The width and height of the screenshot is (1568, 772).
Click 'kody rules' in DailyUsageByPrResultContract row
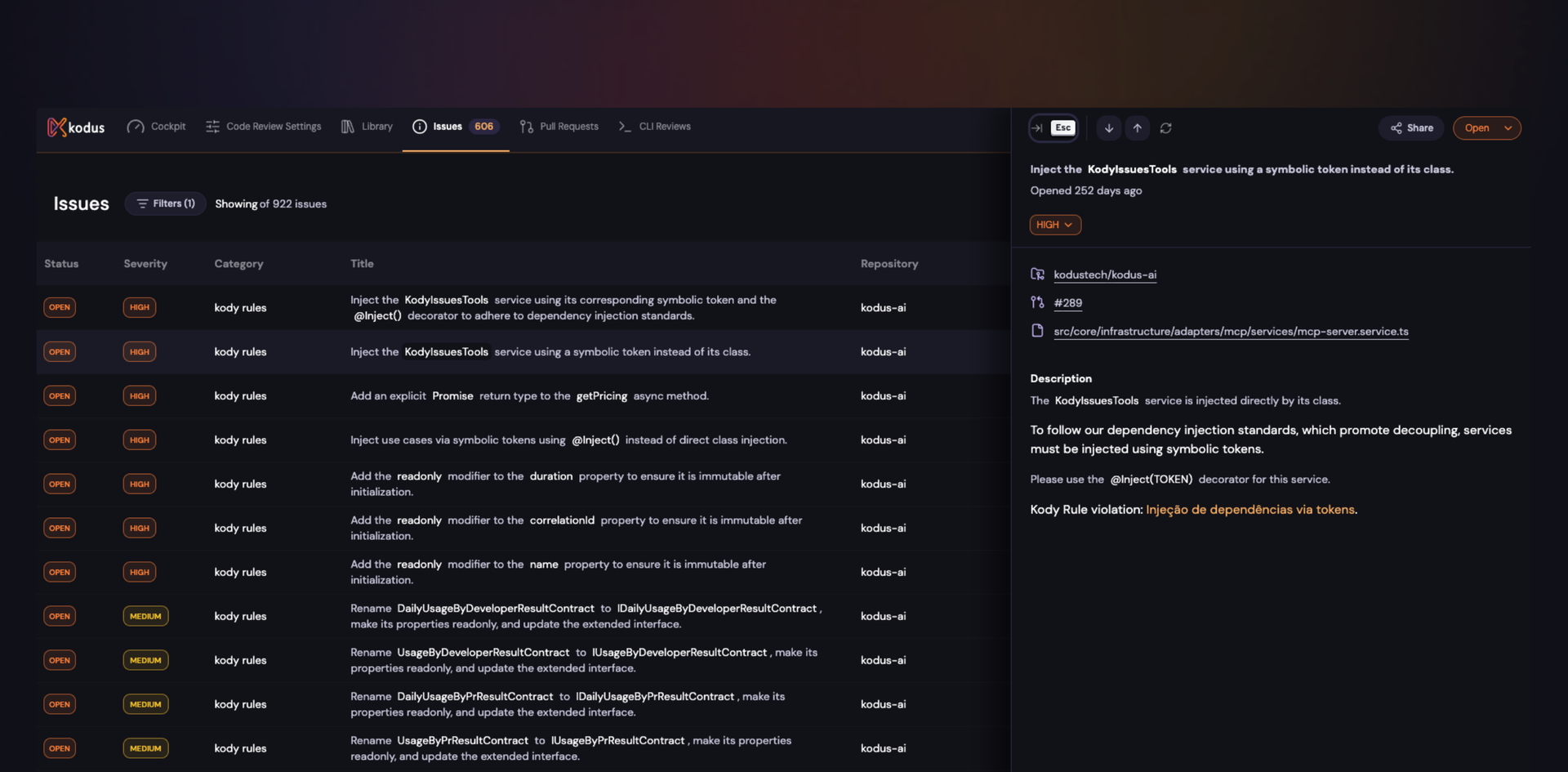pos(240,705)
